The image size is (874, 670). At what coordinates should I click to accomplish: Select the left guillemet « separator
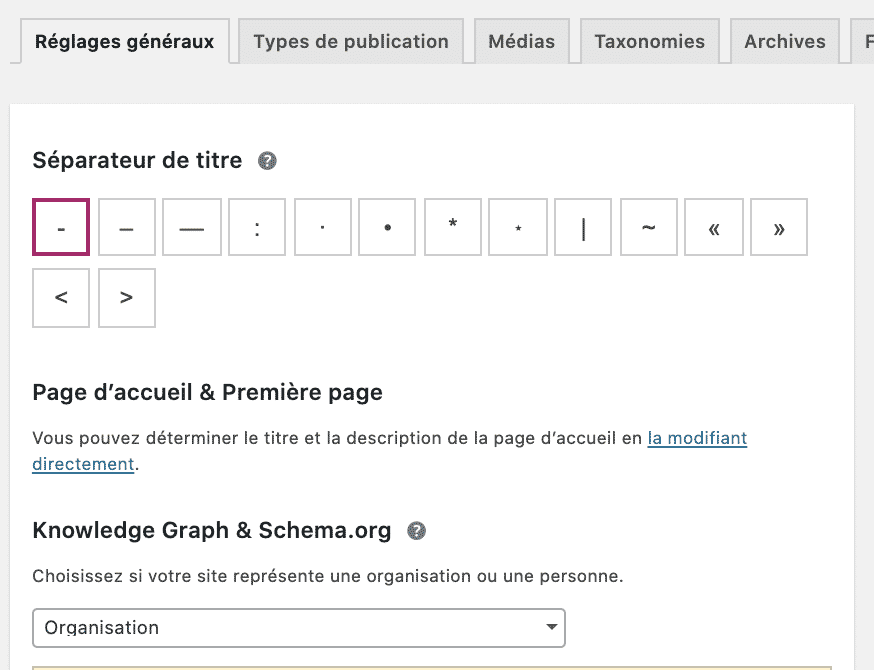pos(713,227)
